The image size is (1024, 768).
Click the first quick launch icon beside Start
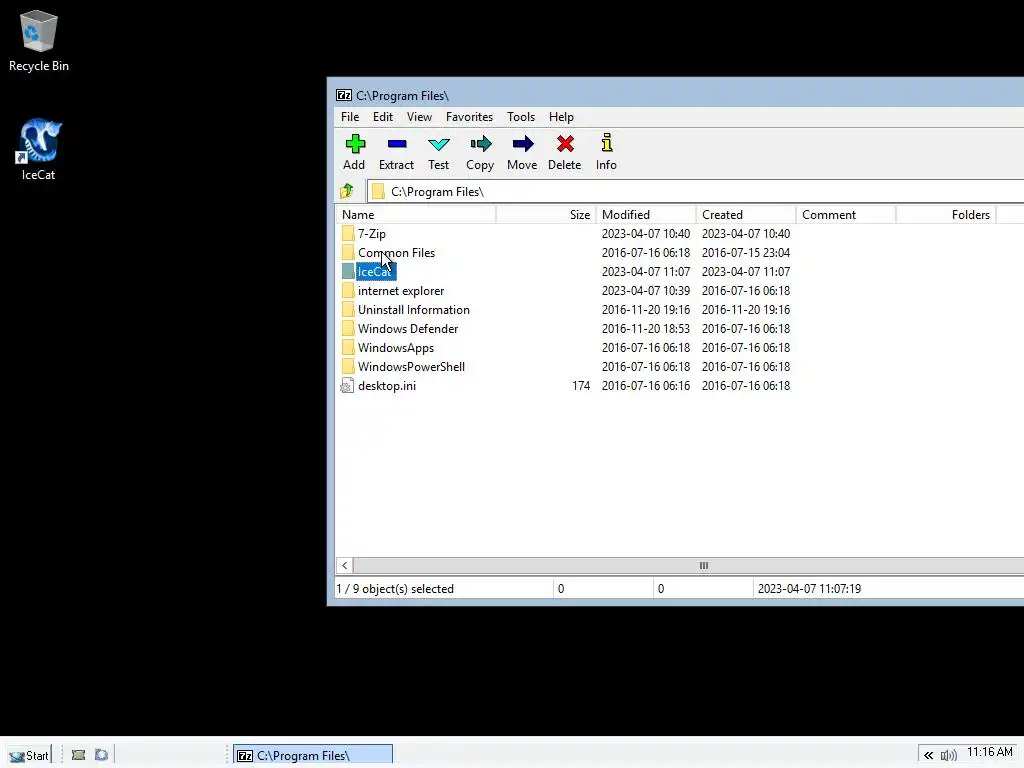[x=78, y=755]
